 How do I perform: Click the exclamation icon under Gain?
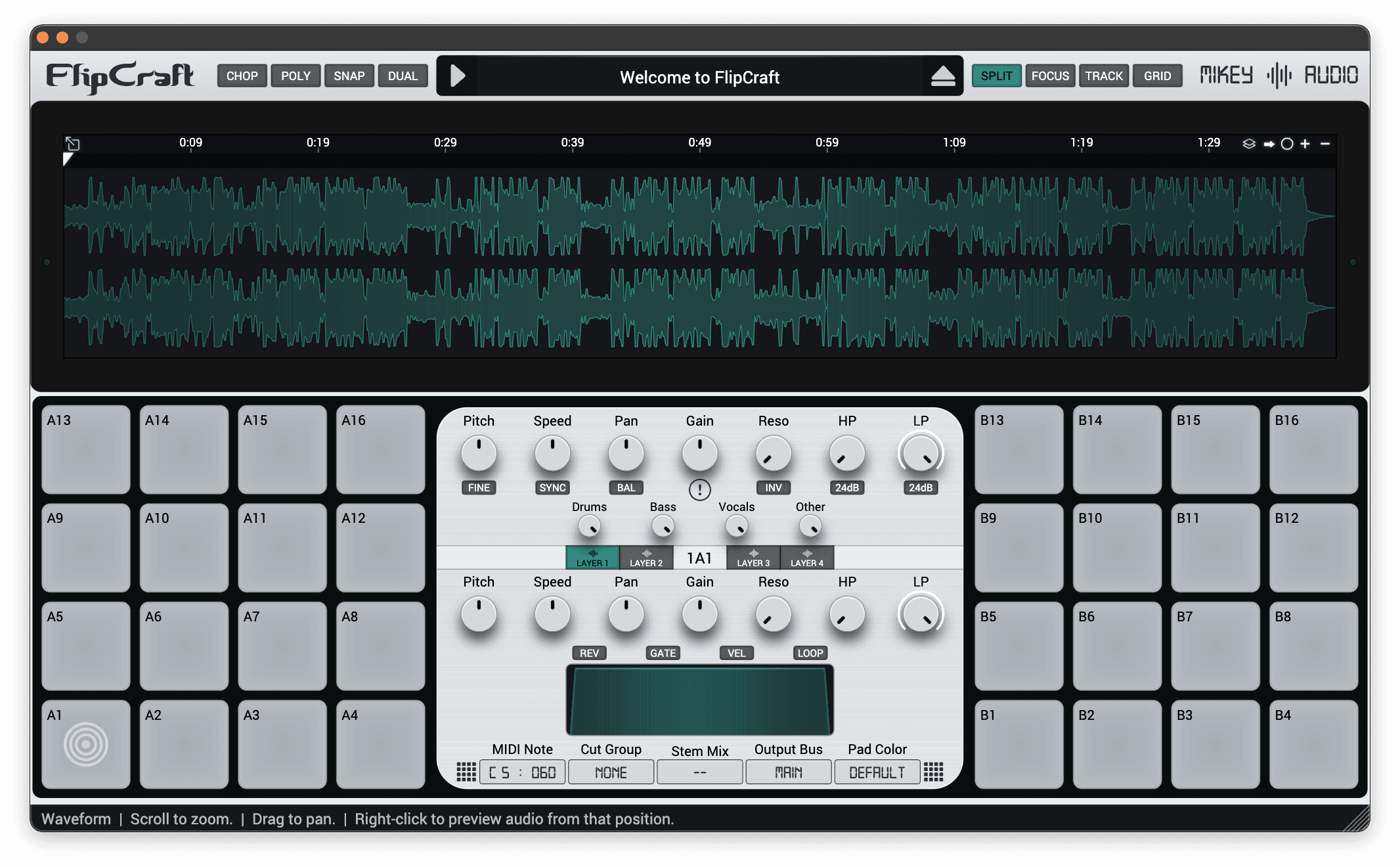[699, 489]
